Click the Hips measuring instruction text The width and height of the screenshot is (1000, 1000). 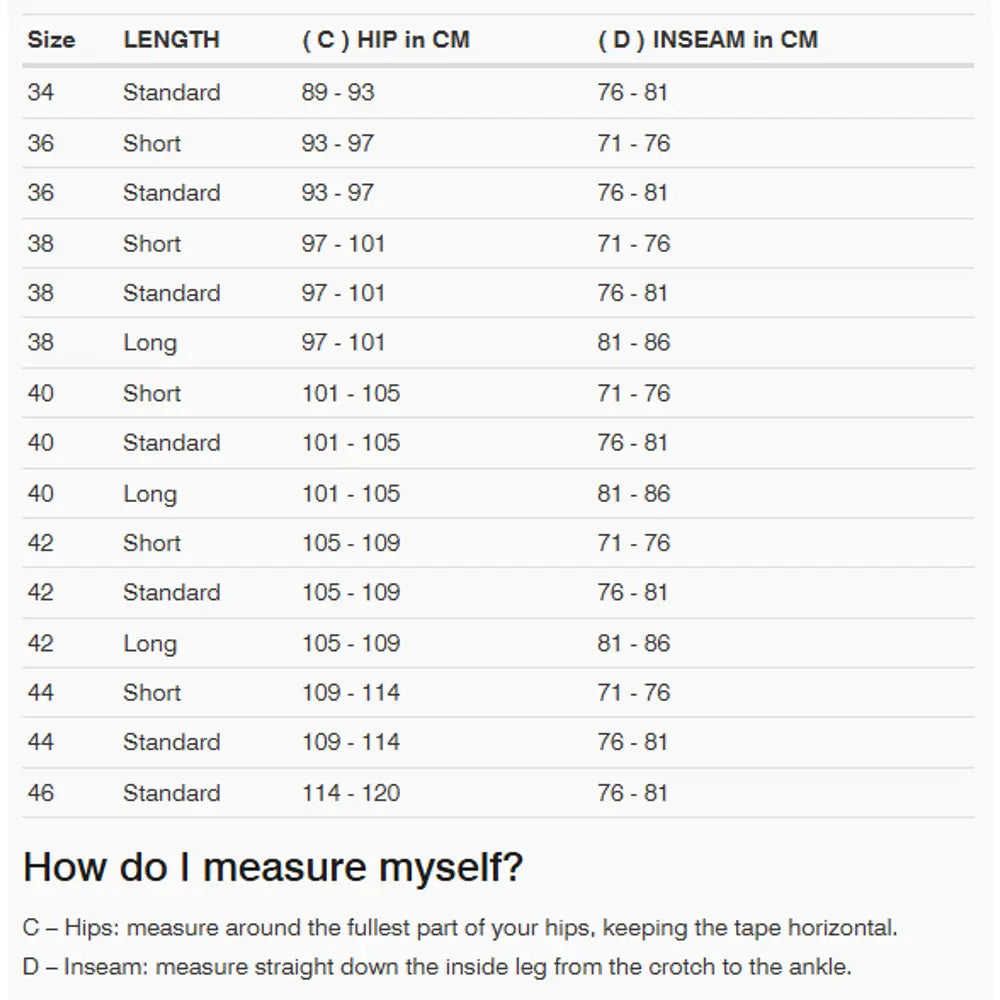coord(460,928)
